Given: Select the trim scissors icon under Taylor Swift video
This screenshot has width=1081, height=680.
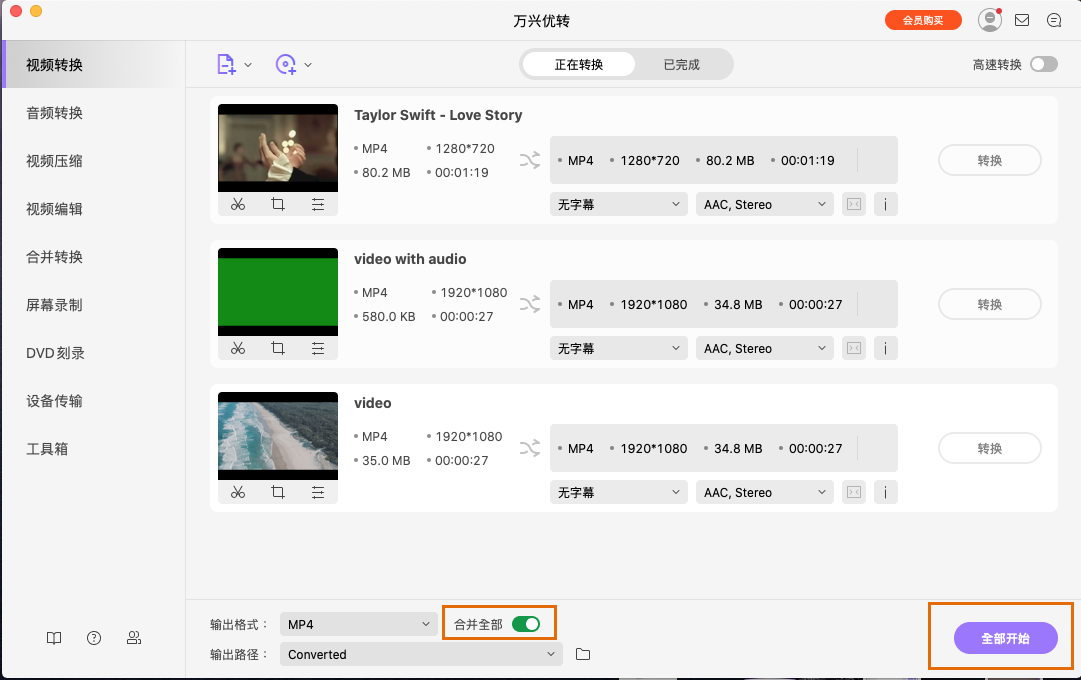Looking at the screenshot, I should click(237, 204).
